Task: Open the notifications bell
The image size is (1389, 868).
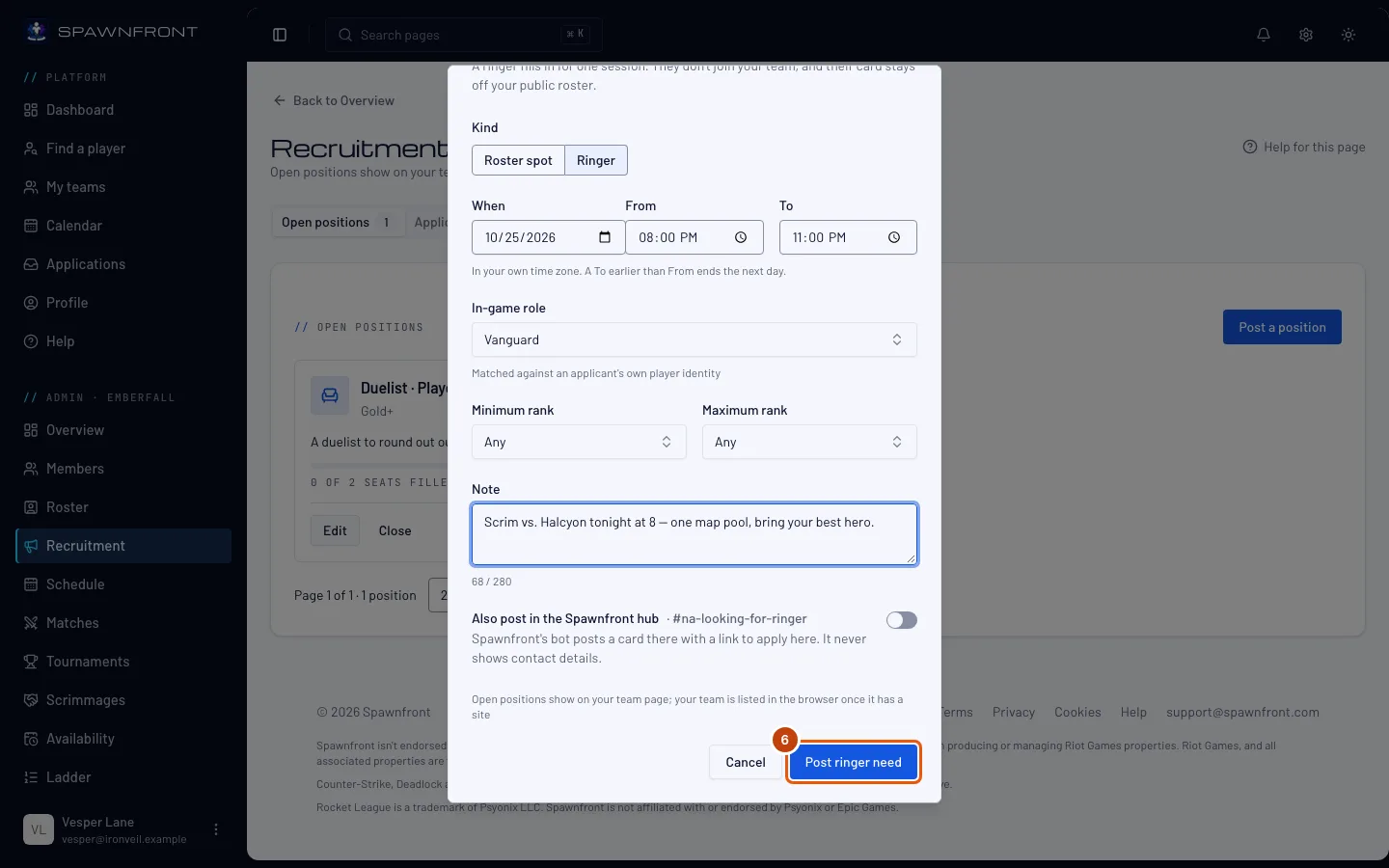Action: (x=1264, y=35)
